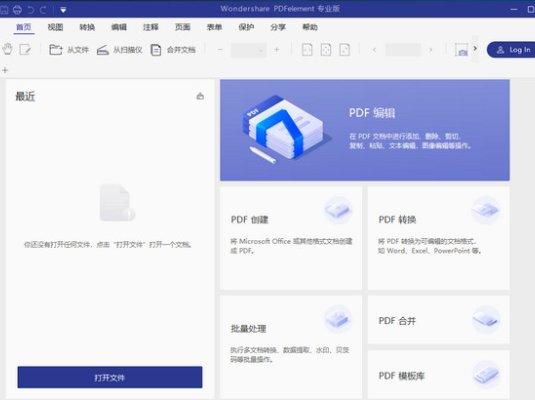Click the clear recent list icon
Screen dimensions: 535x400
pos(200,96)
